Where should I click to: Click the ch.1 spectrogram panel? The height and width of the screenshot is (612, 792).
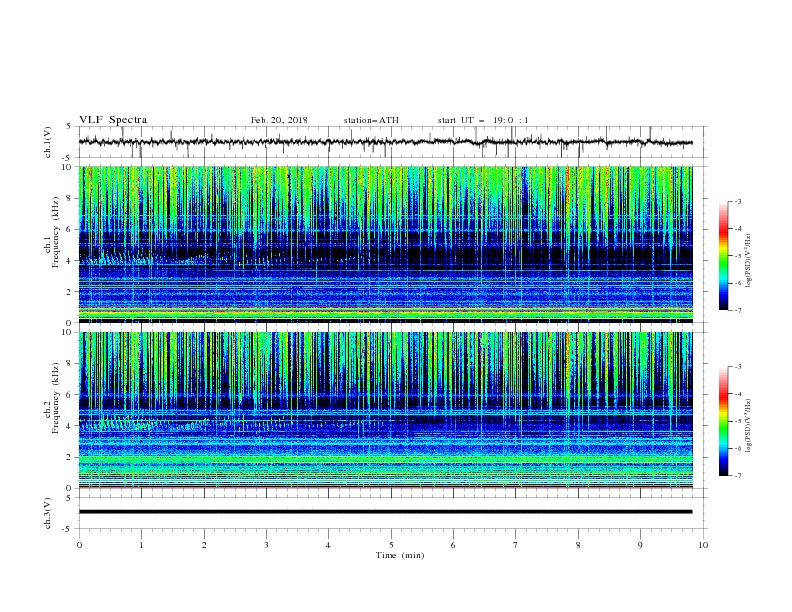pos(386,244)
